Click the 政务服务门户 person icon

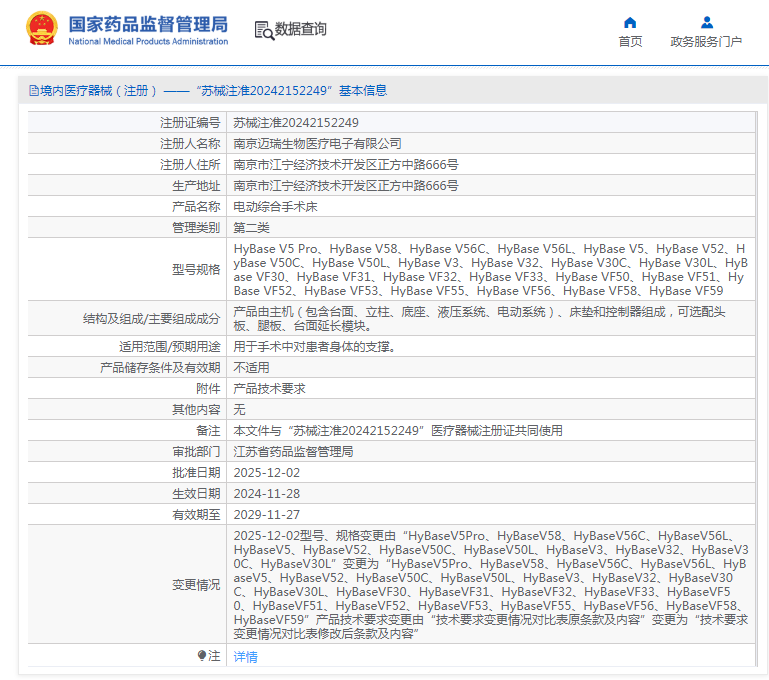(x=706, y=23)
